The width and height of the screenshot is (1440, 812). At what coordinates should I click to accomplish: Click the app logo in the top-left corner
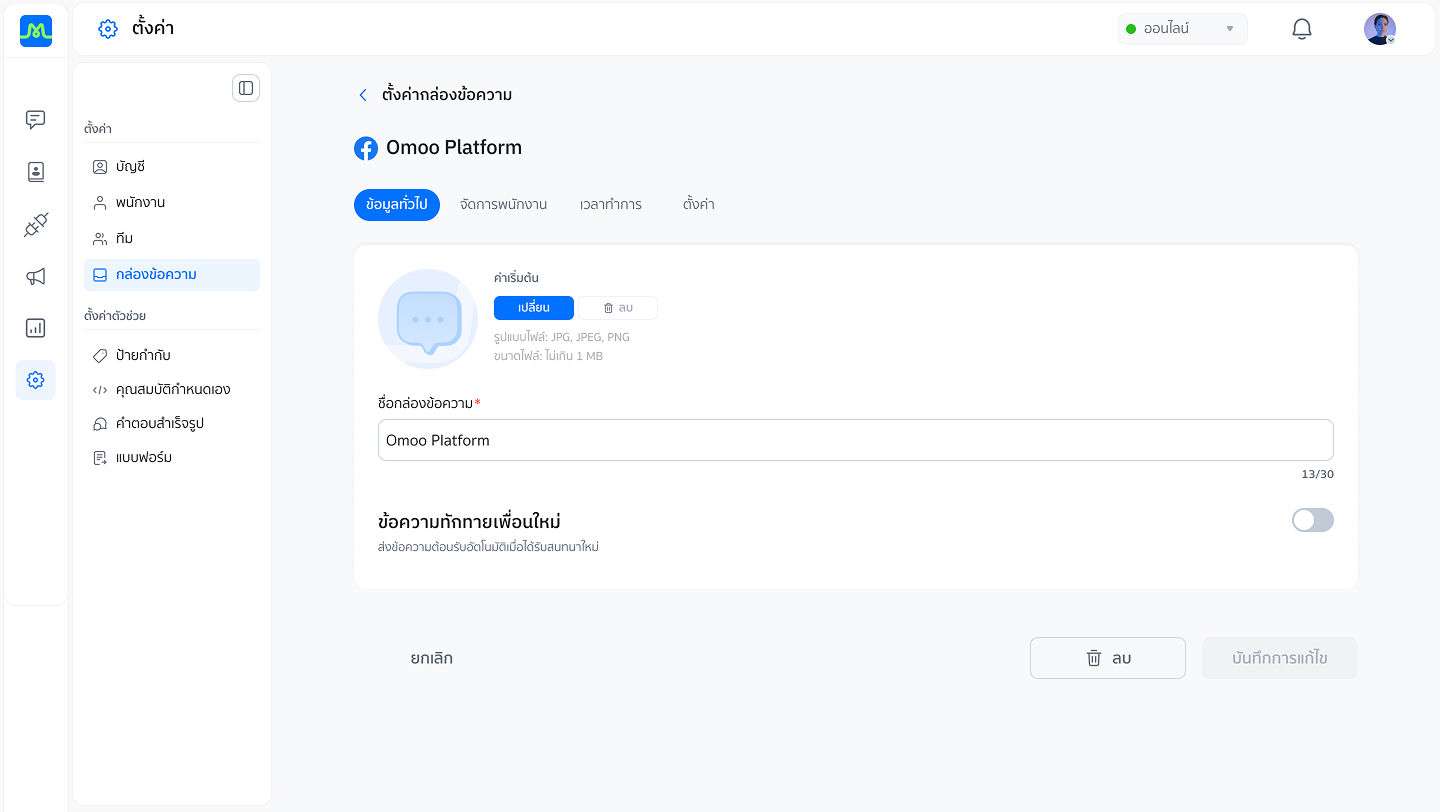point(36,31)
